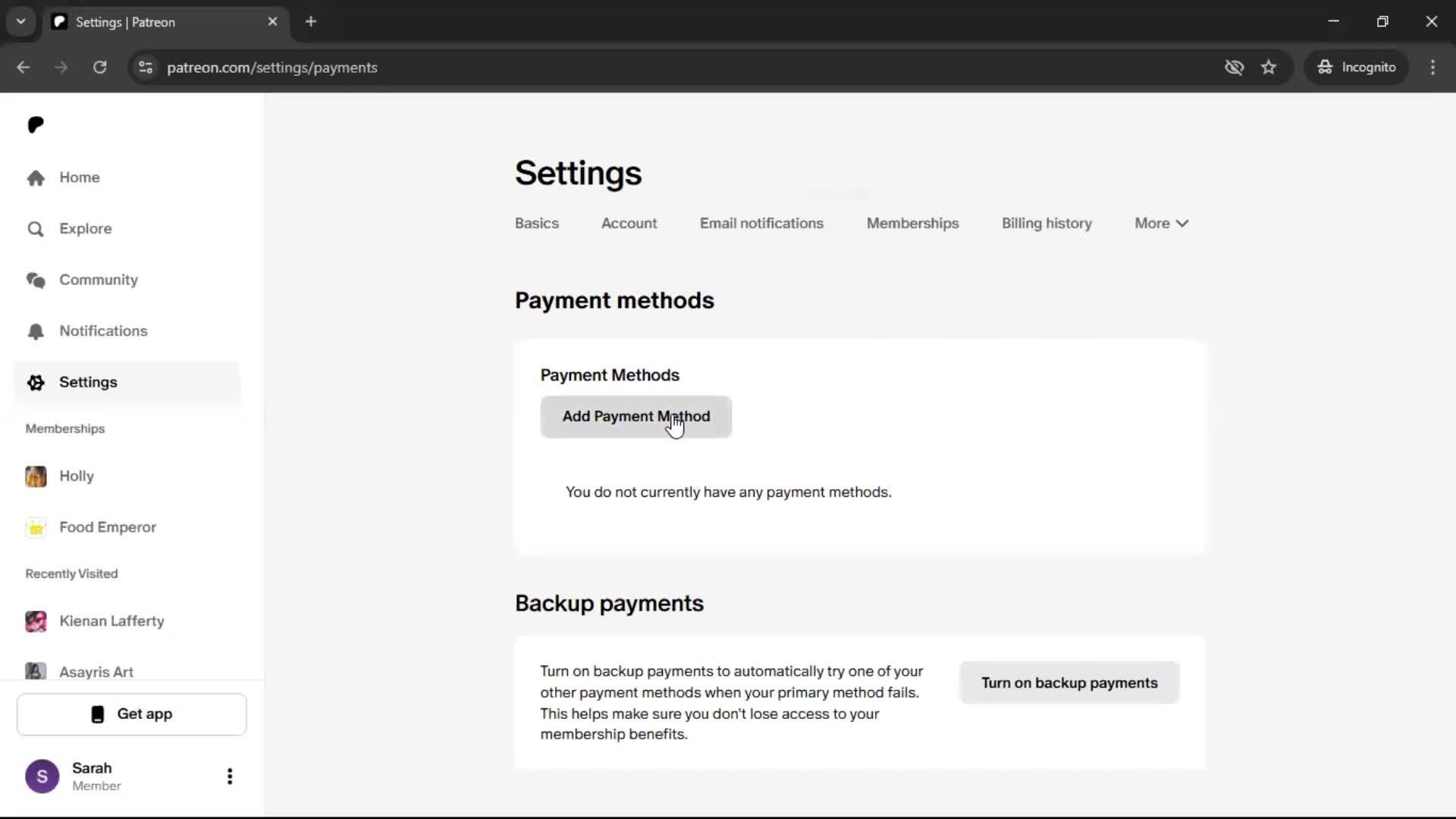Click the forward navigation arrow
Image resolution: width=1456 pixels, height=819 pixels.
pos(61,67)
